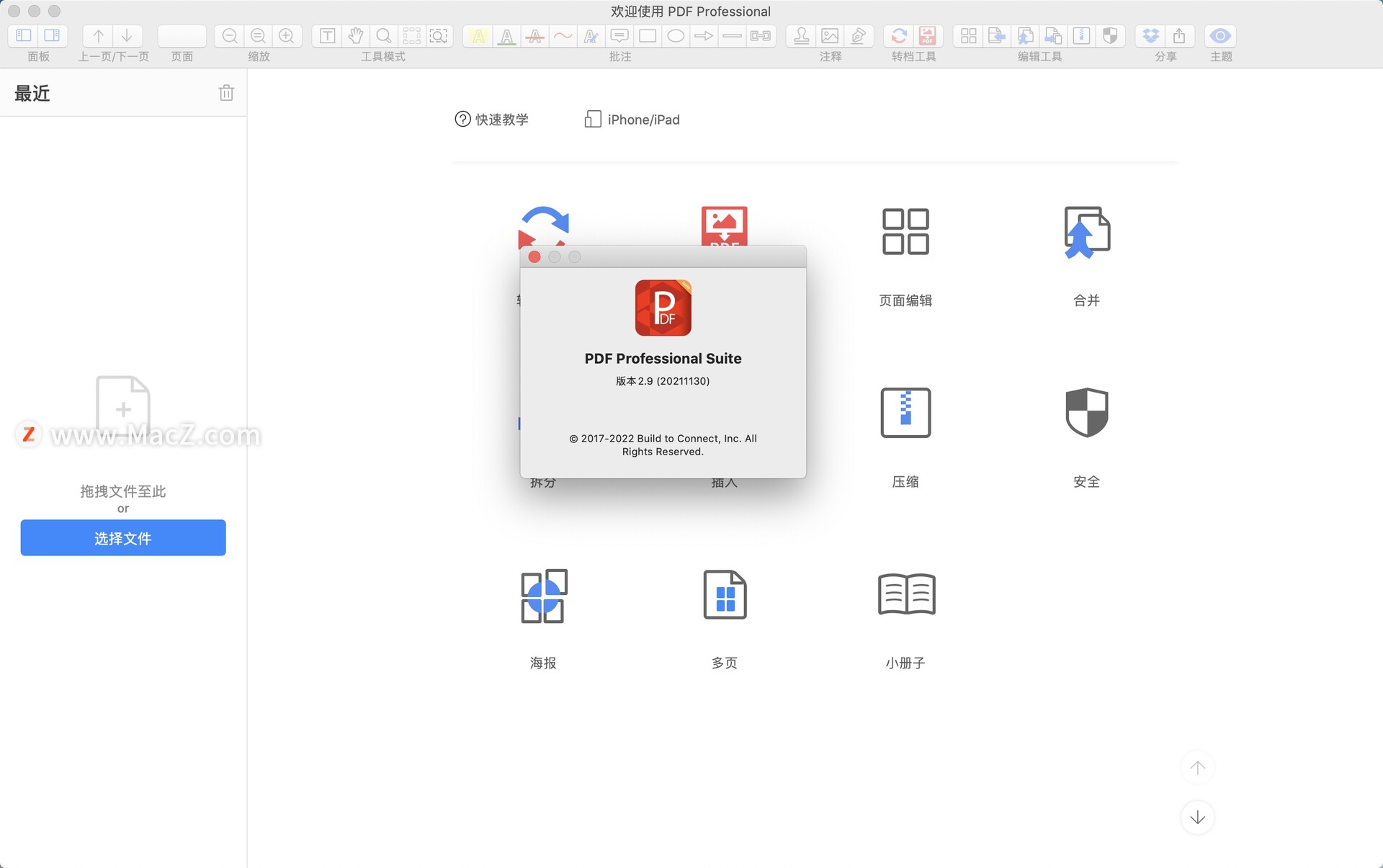Image resolution: width=1383 pixels, height=868 pixels.
Task: Click the PDF Professional Suite app logo
Action: click(x=663, y=308)
